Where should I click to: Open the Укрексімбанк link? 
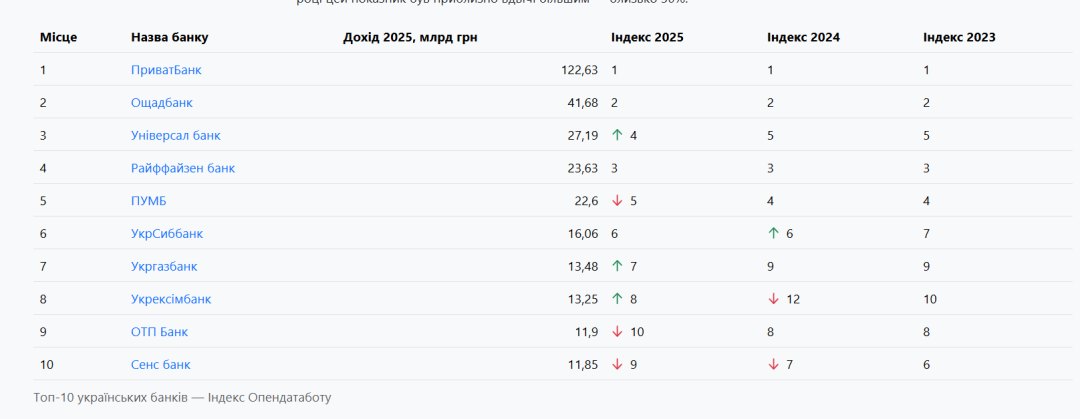tap(171, 299)
